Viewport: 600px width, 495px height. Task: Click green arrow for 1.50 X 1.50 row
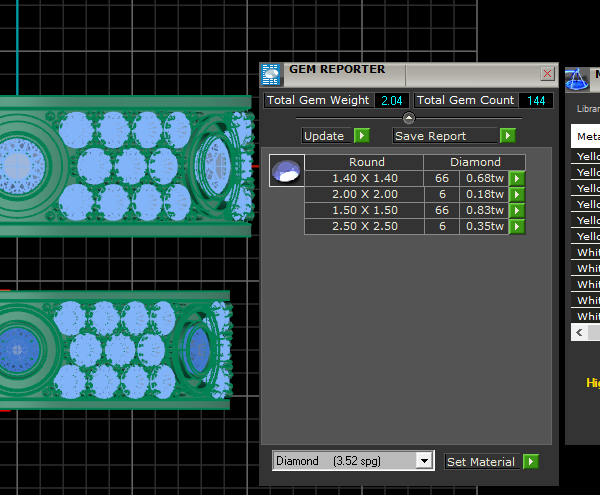[x=516, y=211]
